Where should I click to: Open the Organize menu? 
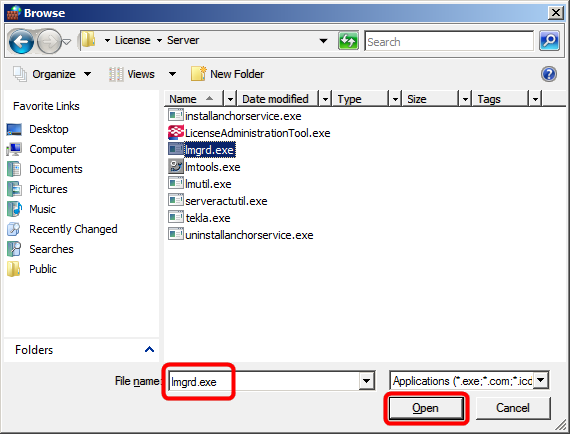[x=52, y=74]
